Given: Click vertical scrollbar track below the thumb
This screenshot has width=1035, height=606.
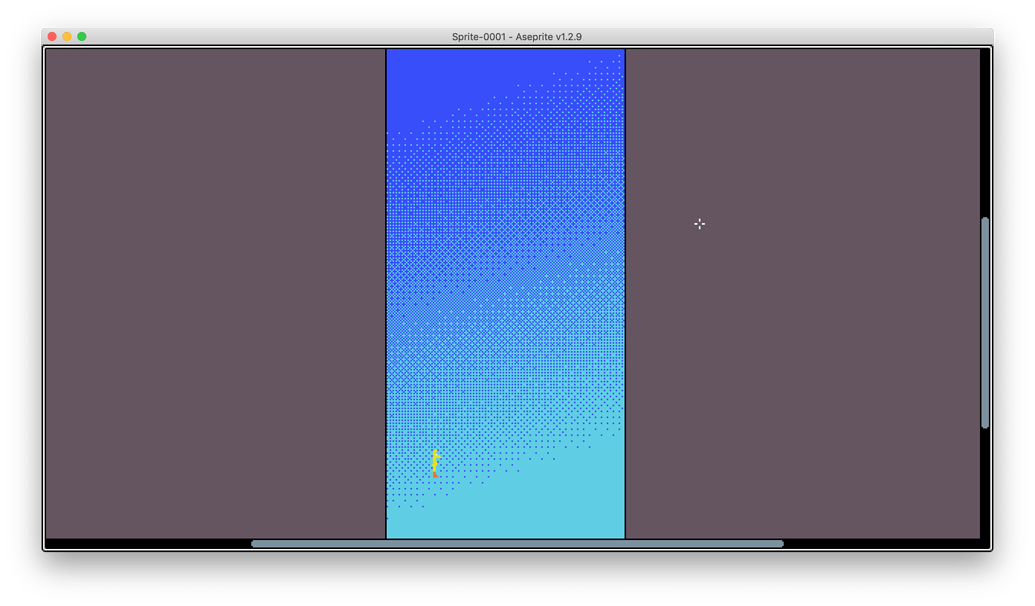Looking at the screenshot, I should (985, 485).
